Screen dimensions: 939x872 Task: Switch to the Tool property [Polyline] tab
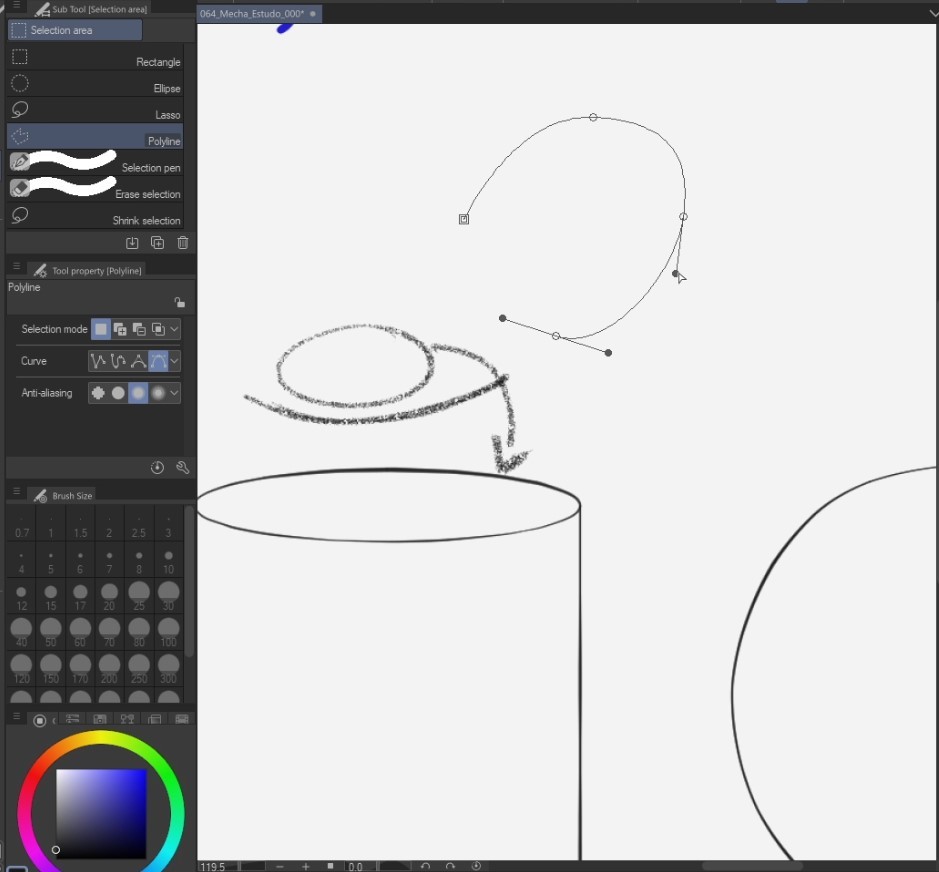coord(88,270)
